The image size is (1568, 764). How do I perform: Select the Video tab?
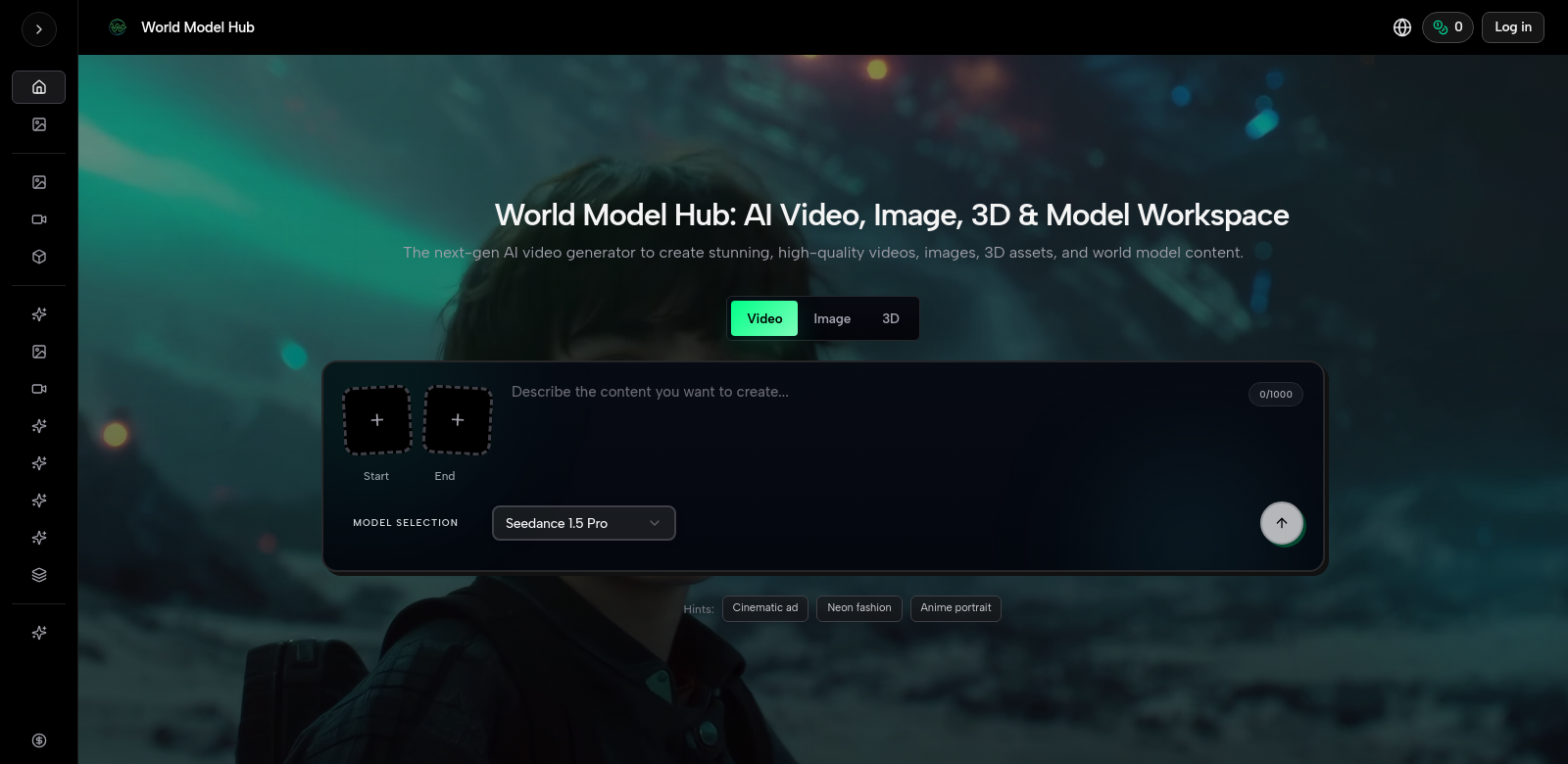[x=764, y=318]
